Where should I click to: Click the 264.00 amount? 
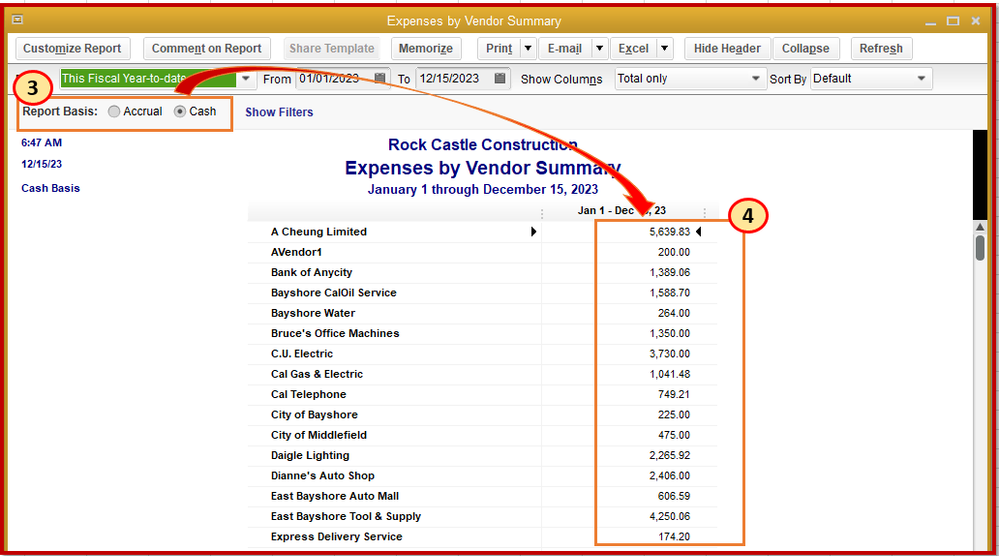(674, 313)
